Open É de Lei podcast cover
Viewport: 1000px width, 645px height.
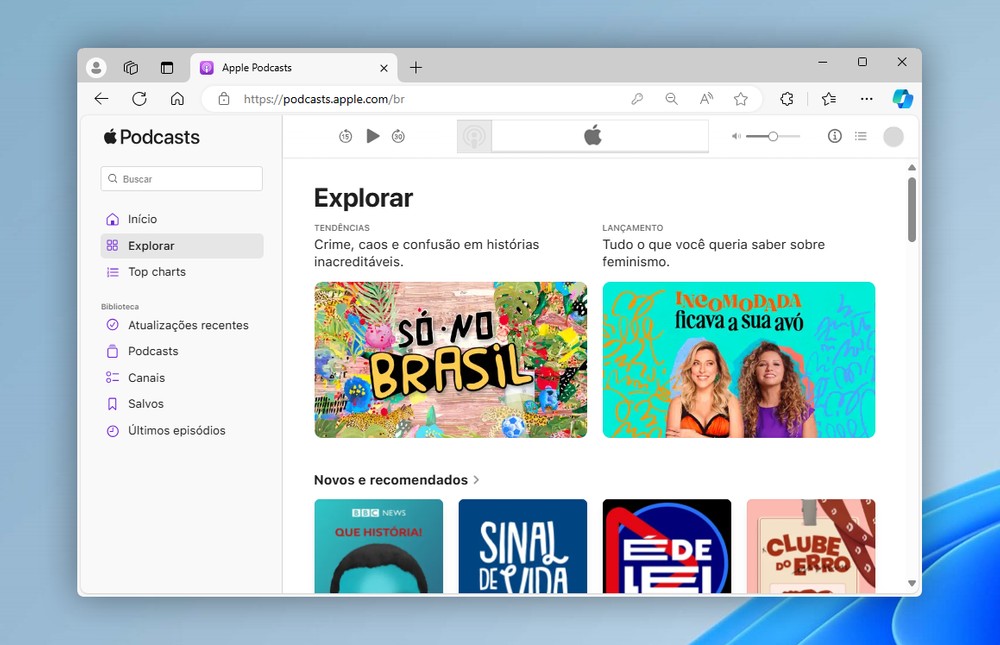(x=667, y=546)
